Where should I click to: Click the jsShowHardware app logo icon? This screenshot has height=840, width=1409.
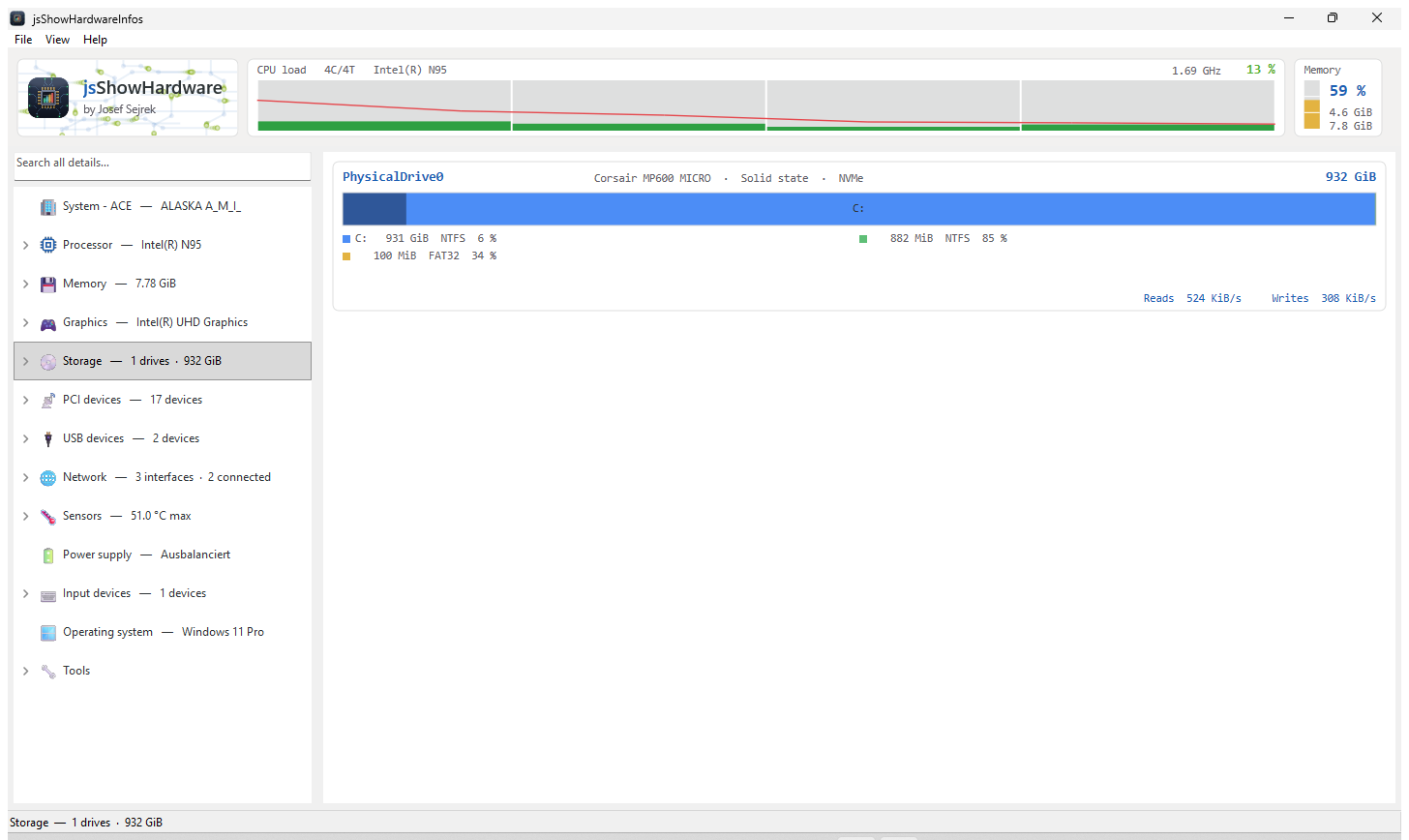point(48,98)
